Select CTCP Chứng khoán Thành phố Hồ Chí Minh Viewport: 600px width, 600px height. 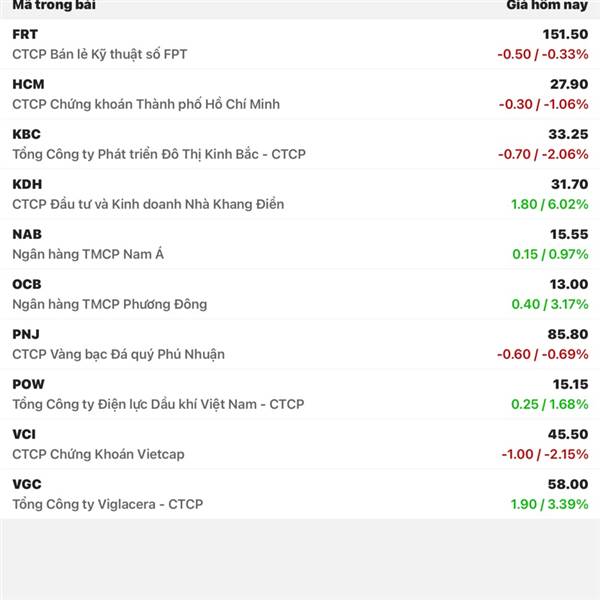pos(146,104)
